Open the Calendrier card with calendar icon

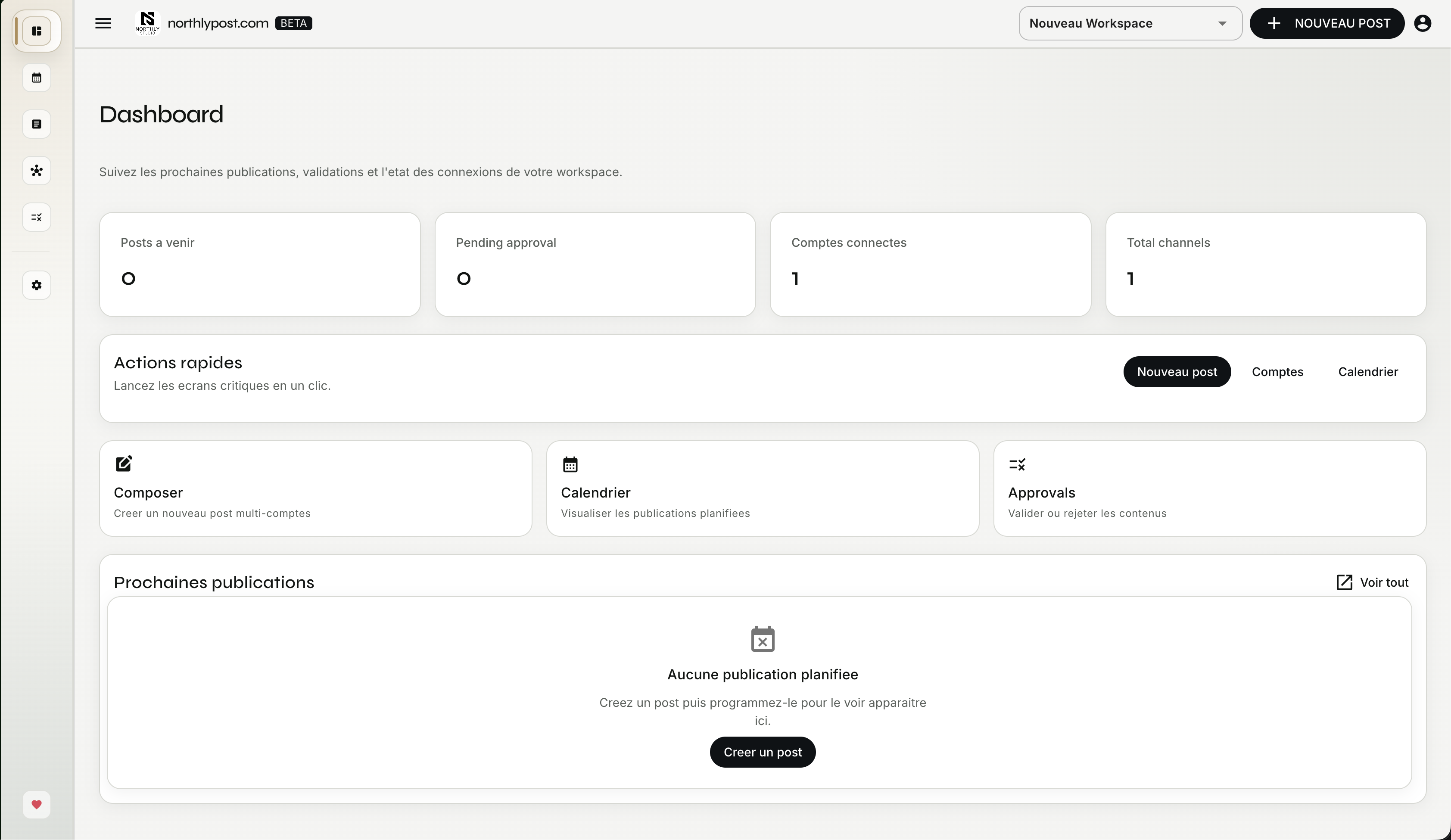coord(762,489)
